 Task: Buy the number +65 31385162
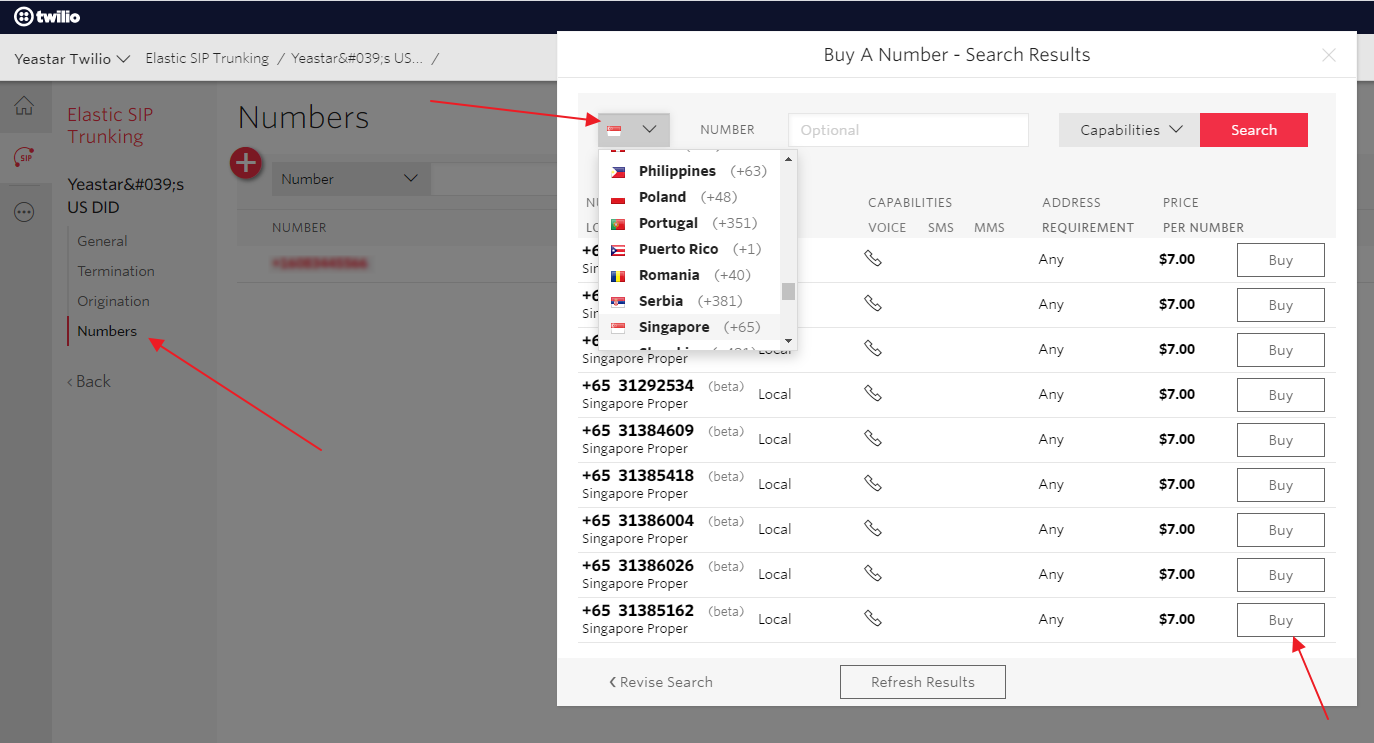click(1281, 620)
